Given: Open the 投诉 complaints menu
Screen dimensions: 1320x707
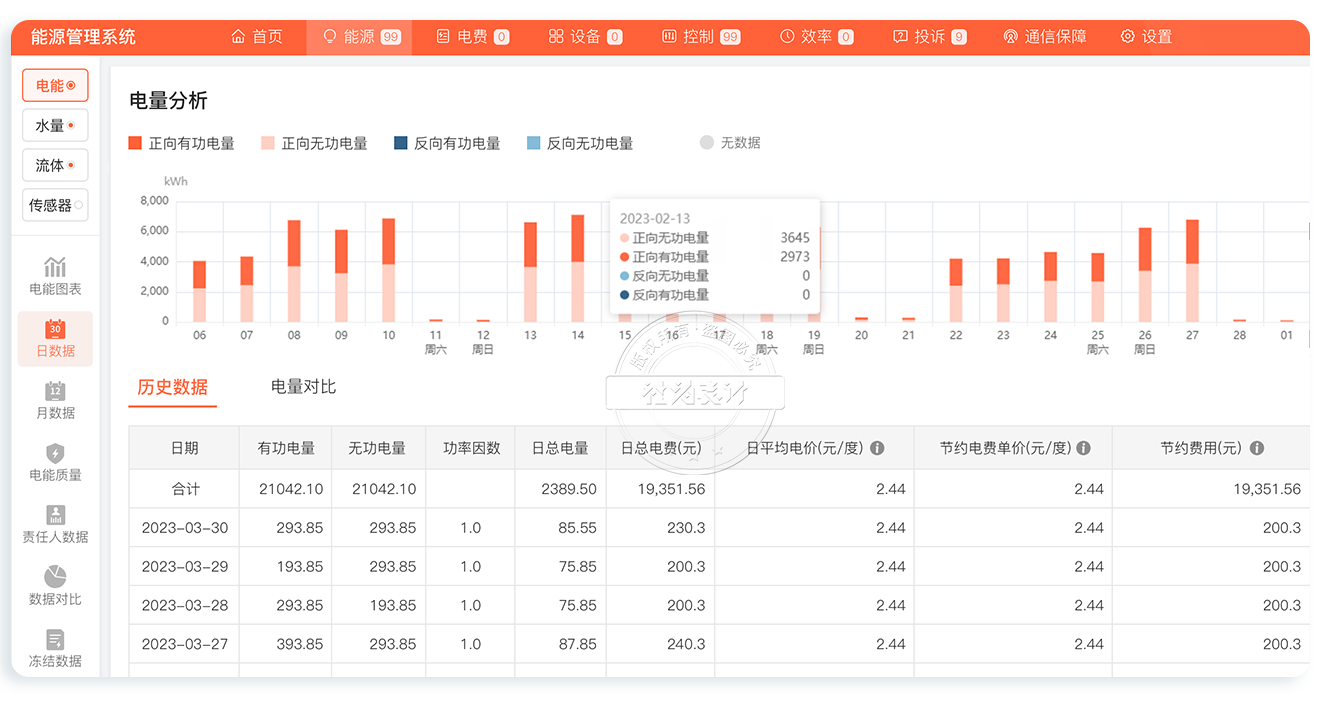Looking at the screenshot, I should click(x=929, y=37).
